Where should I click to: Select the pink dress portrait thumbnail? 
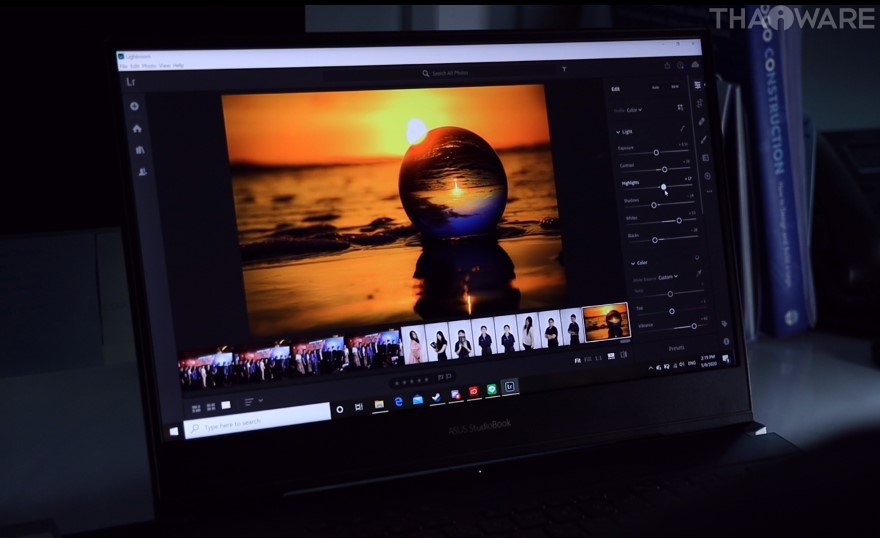coord(414,345)
